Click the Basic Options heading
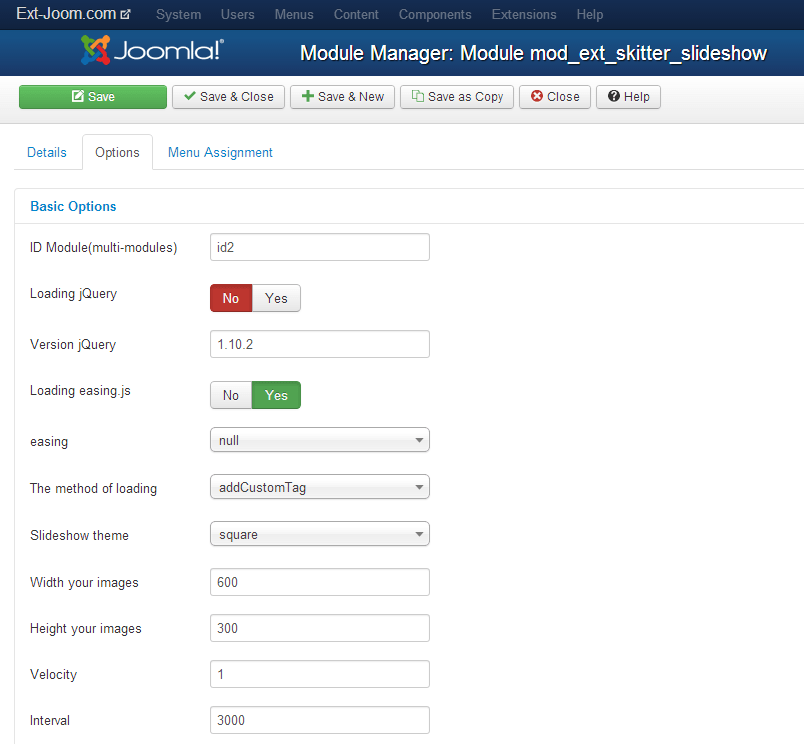The width and height of the screenshot is (804, 744). click(73, 206)
